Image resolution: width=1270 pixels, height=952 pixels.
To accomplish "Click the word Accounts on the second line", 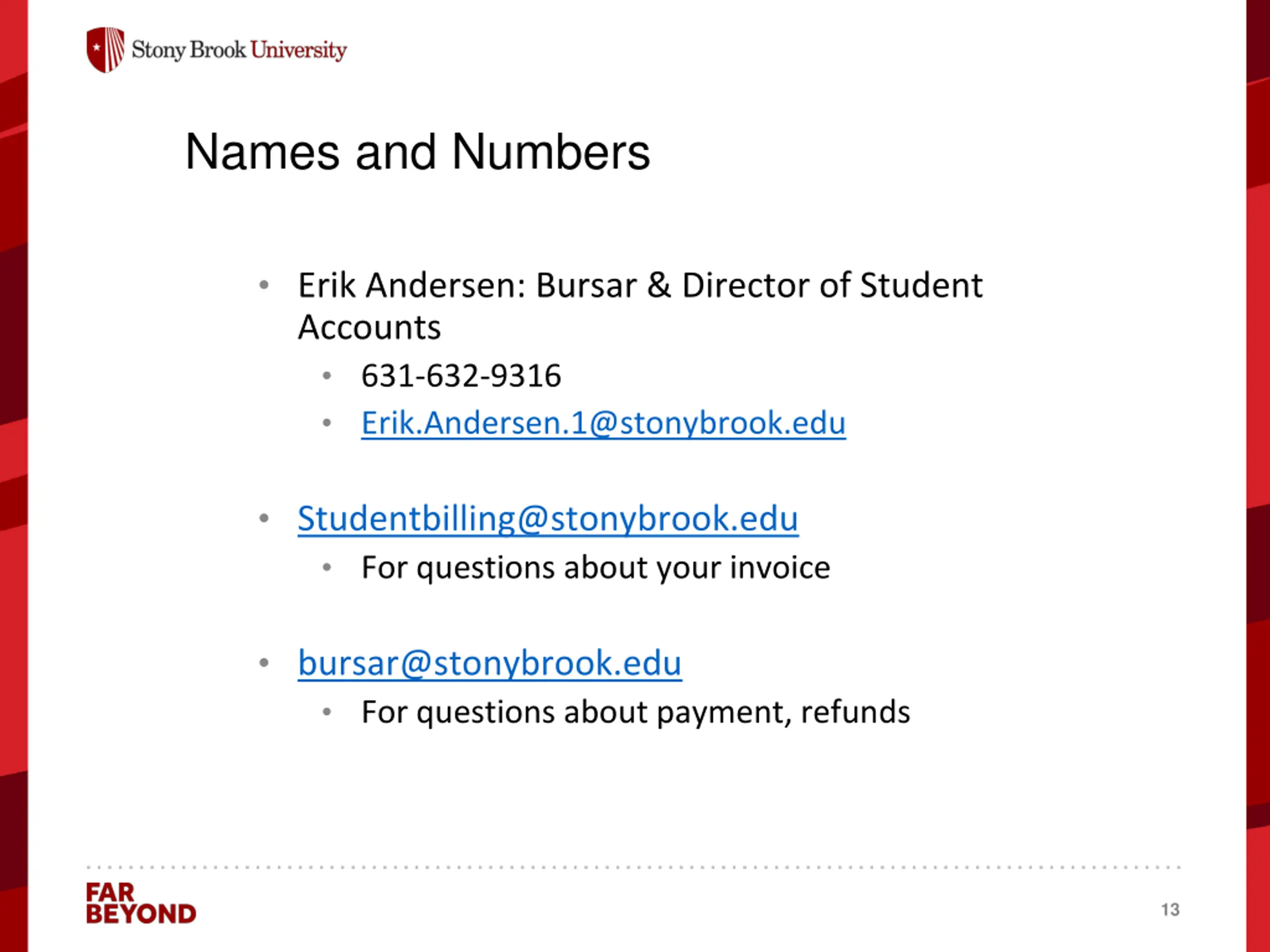I will tap(369, 328).
